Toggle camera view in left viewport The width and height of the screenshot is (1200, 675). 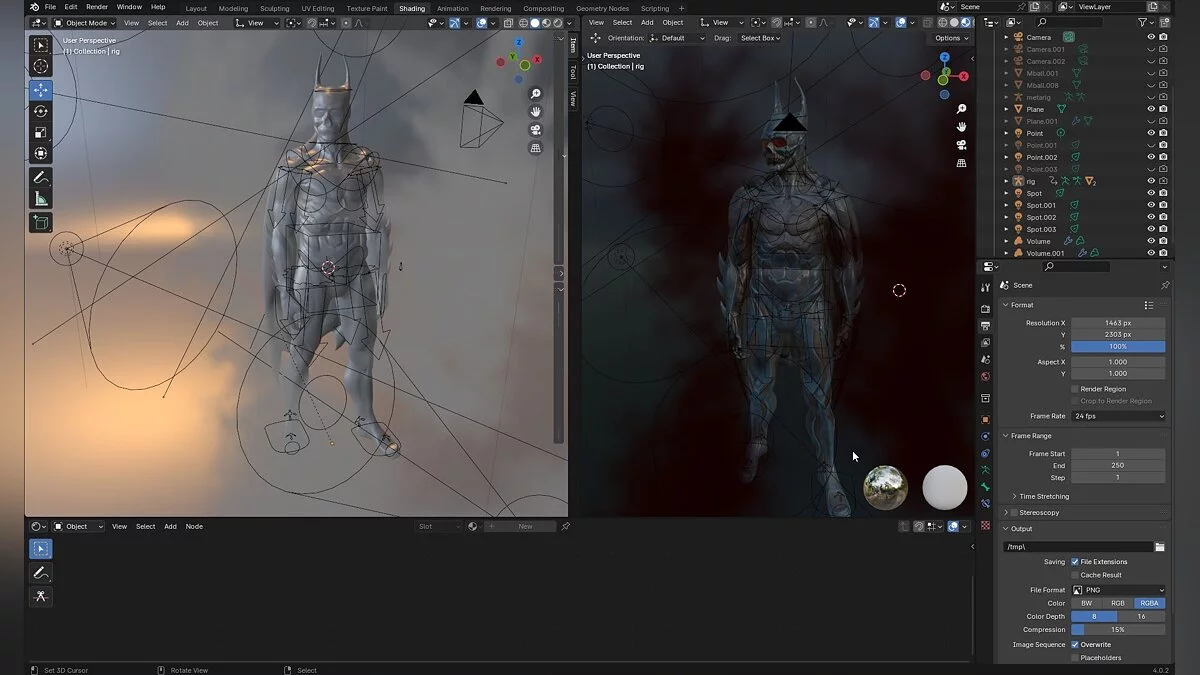pyautogui.click(x=536, y=130)
